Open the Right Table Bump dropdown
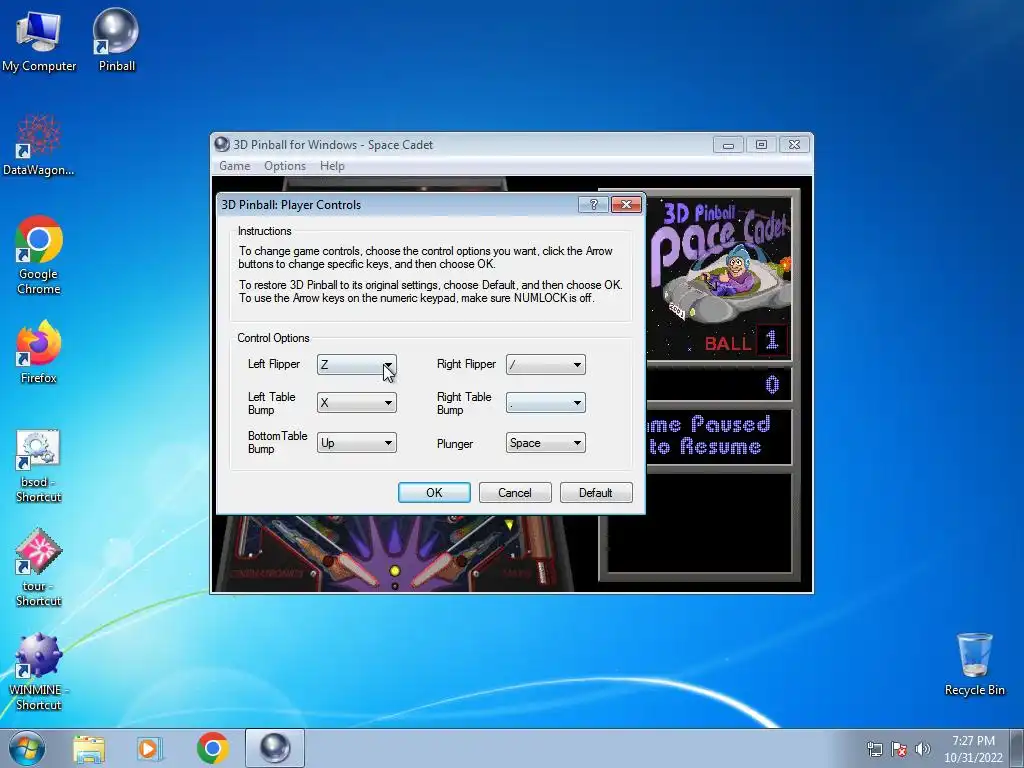The image size is (1024, 768). click(545, 403)
